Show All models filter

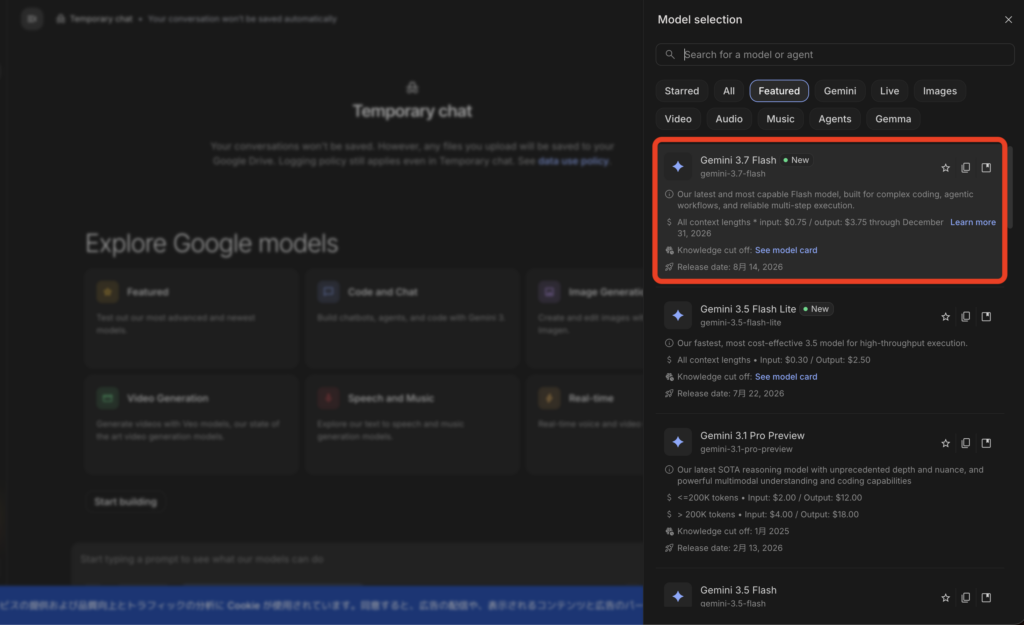tap(728, 91)
